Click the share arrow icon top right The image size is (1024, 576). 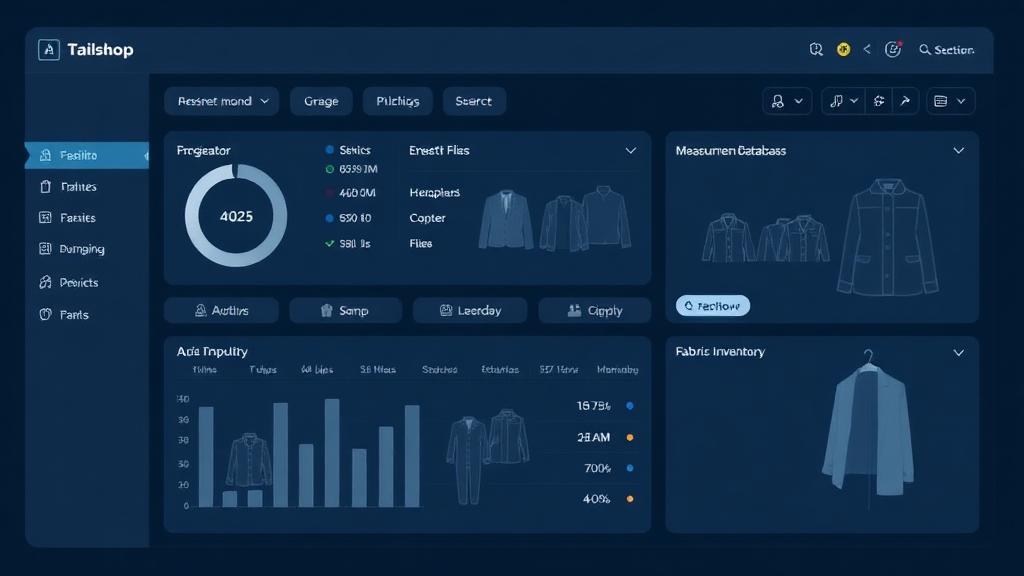point(905,100)
